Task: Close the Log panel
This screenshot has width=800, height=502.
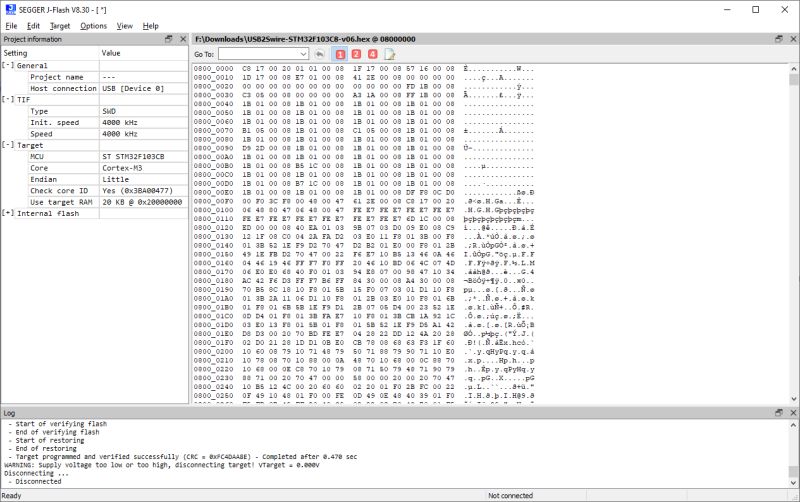Action: click(793, 412)
